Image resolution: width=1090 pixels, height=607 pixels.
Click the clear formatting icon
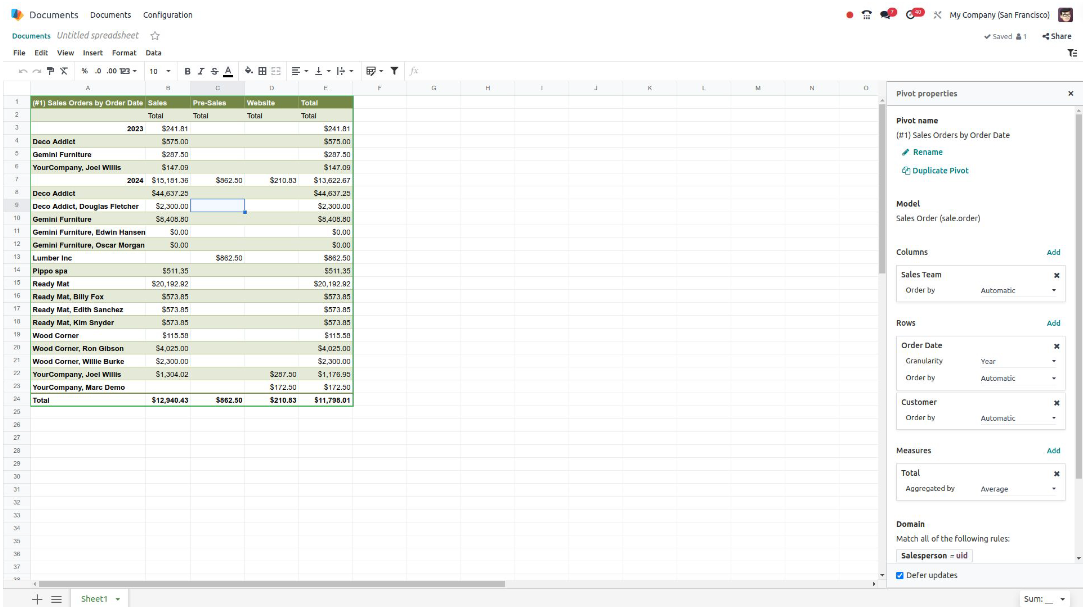[64, 71]
